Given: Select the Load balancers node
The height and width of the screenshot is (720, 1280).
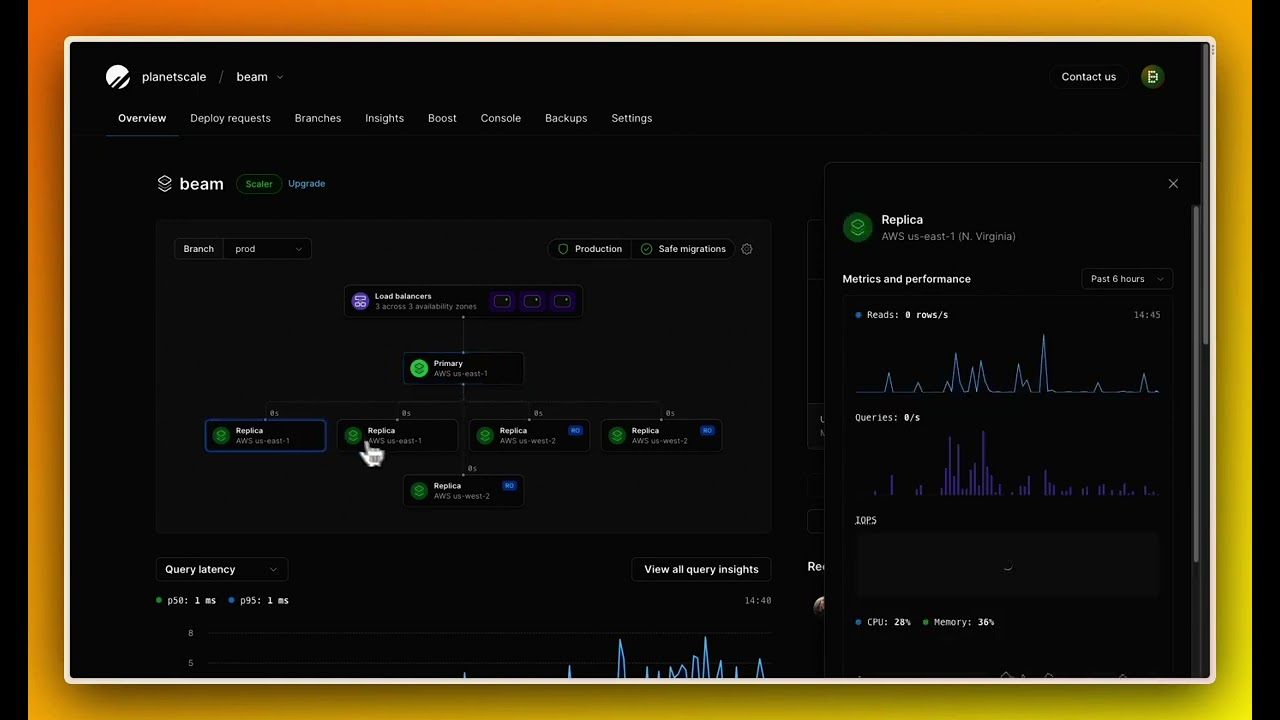Looking at the screenshot, I should (x=463, y=301).
